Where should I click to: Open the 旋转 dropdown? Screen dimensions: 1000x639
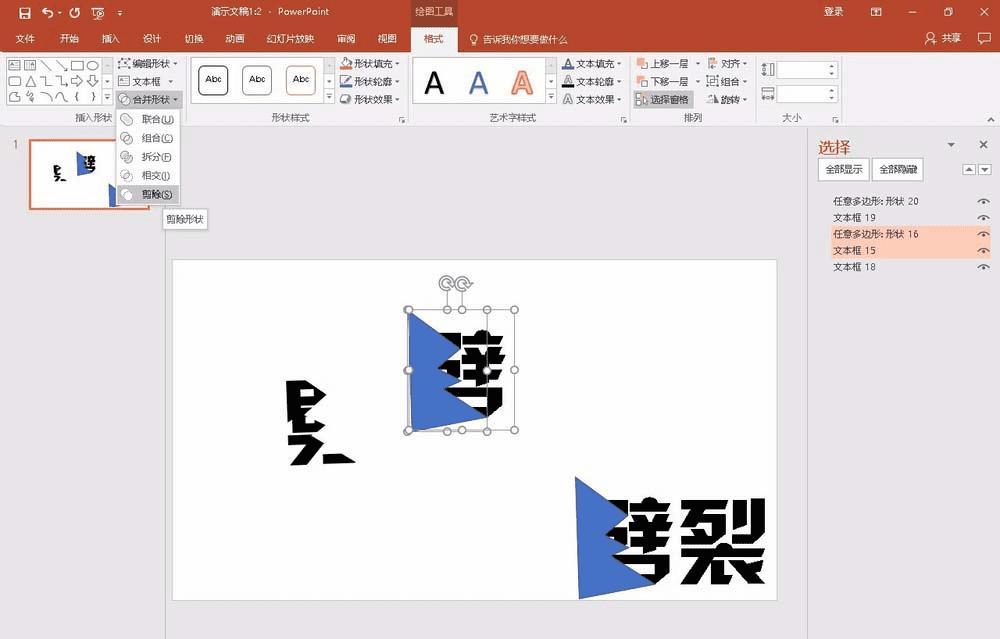[727, 99]
